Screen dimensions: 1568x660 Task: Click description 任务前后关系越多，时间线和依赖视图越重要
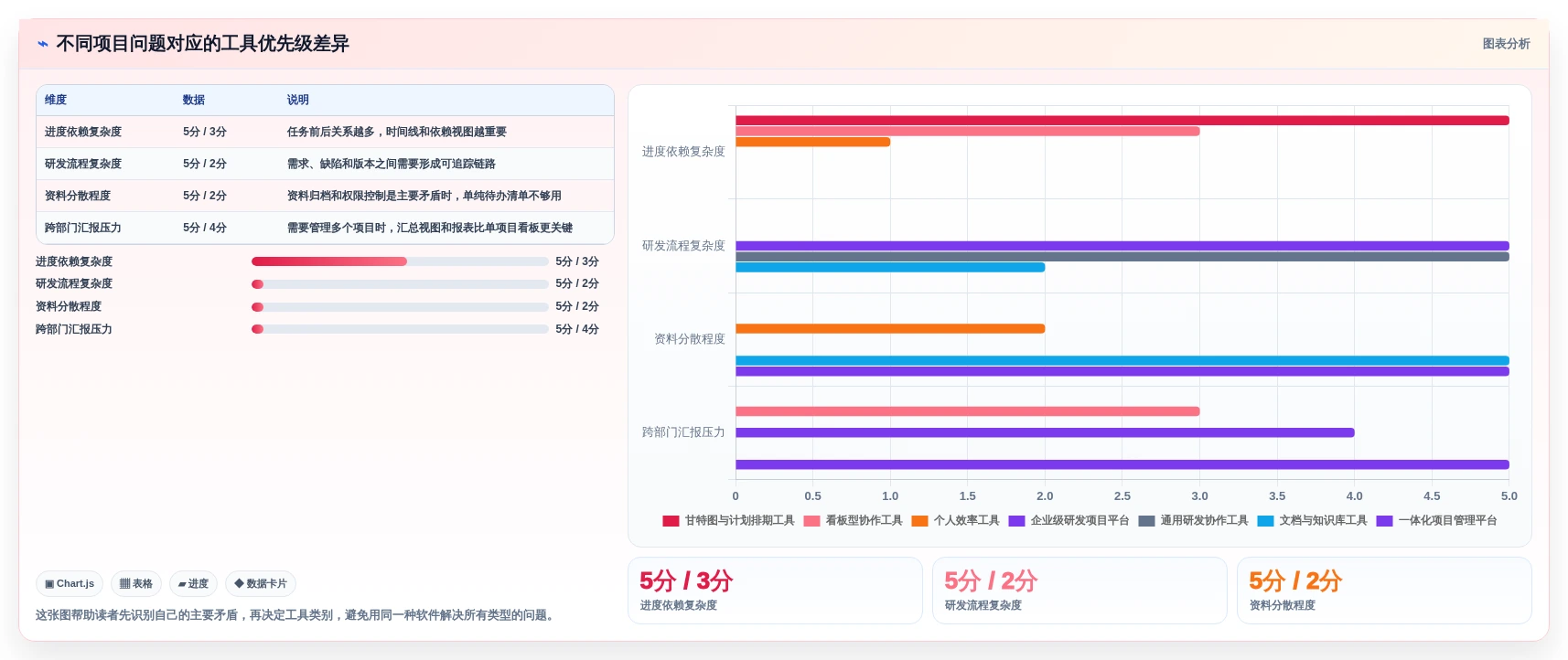click(396, 132)
